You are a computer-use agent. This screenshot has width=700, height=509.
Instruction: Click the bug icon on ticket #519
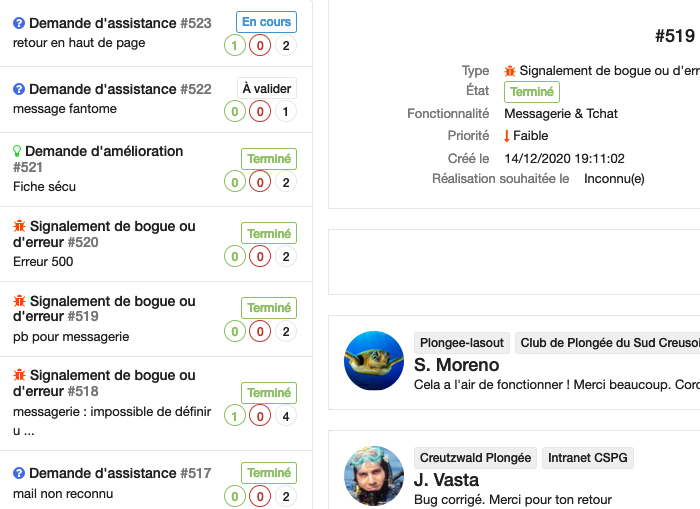19,301
